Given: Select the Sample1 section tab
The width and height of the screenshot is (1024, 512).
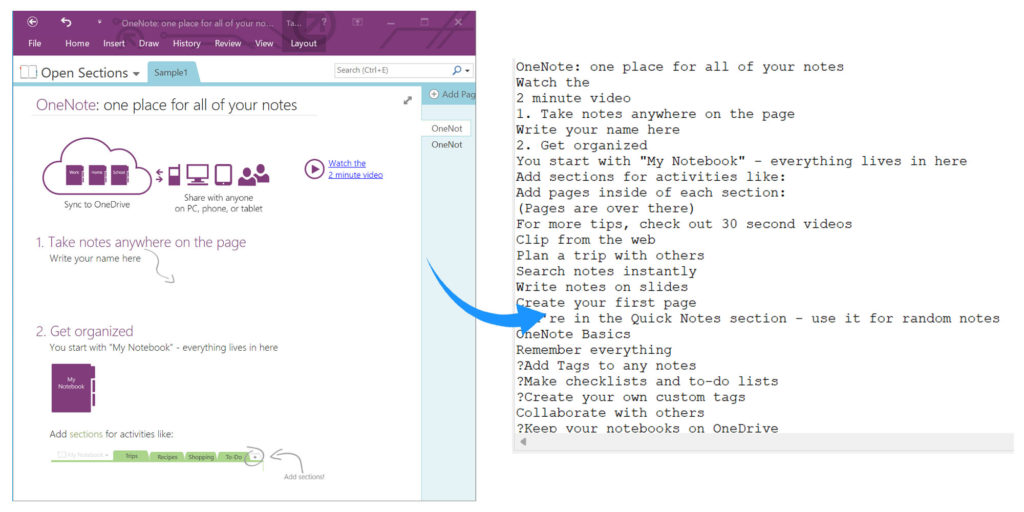Looking at the screenshot, I should 171,72.
